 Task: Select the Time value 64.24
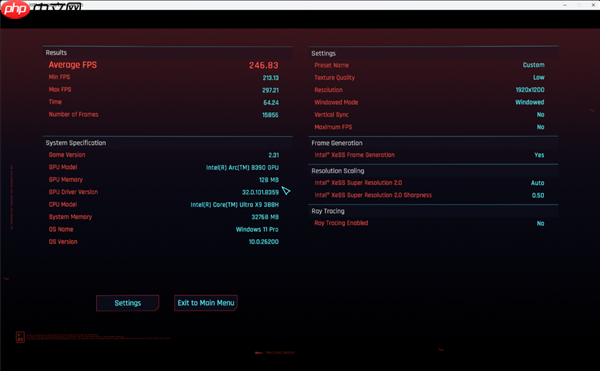[271, 103]
